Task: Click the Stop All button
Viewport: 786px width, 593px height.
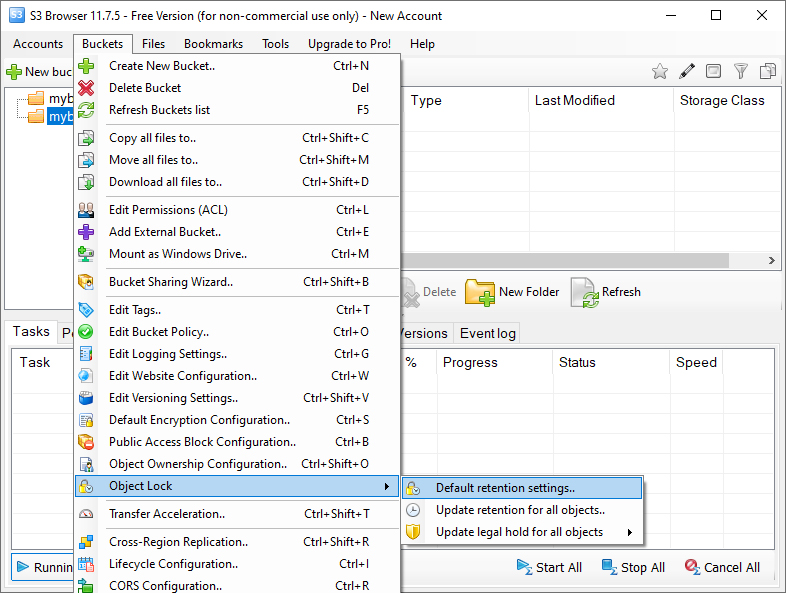Action: (x=633, y=567)
